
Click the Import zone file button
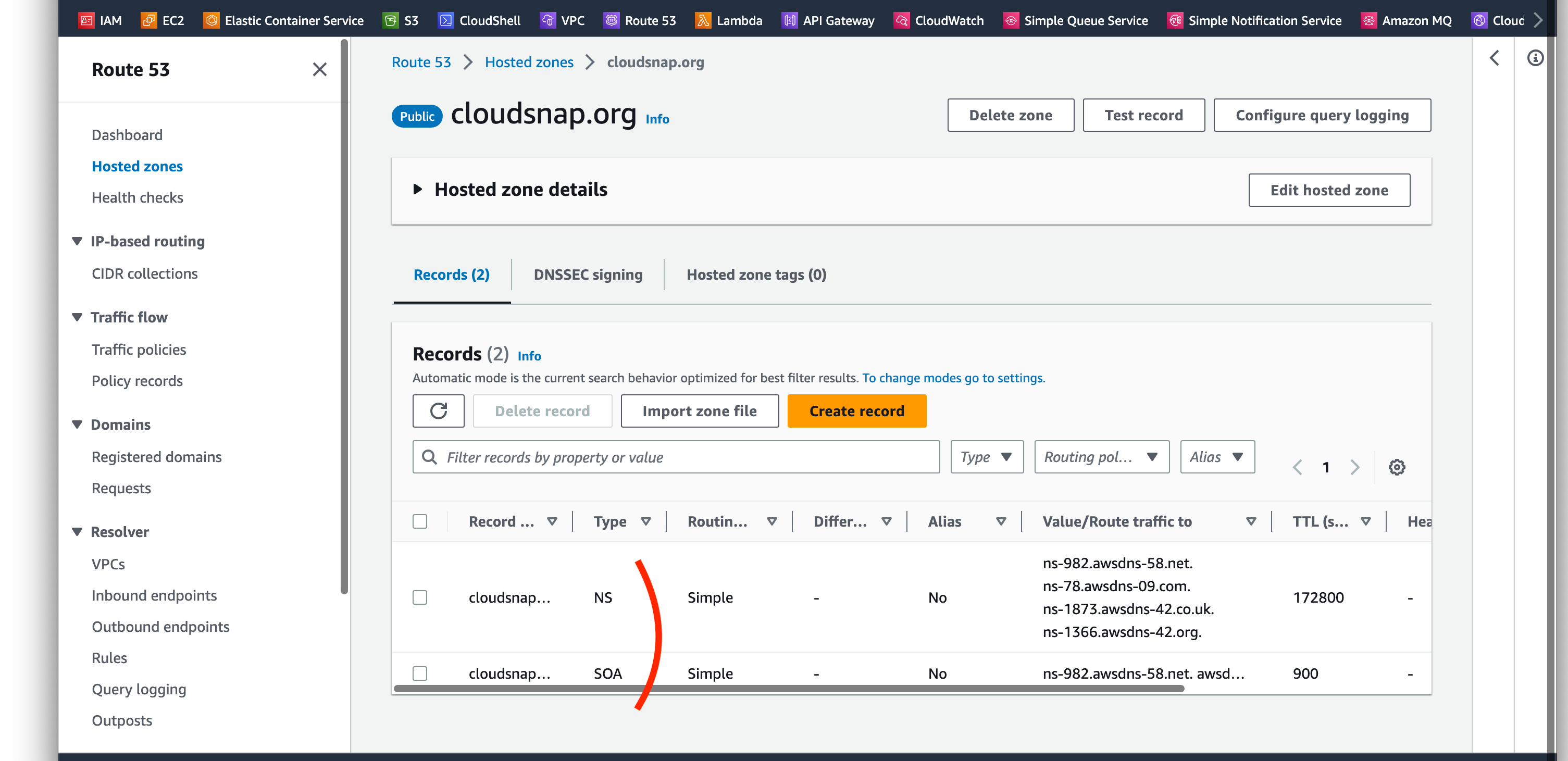pyautogui.click(x=700, y=411)
